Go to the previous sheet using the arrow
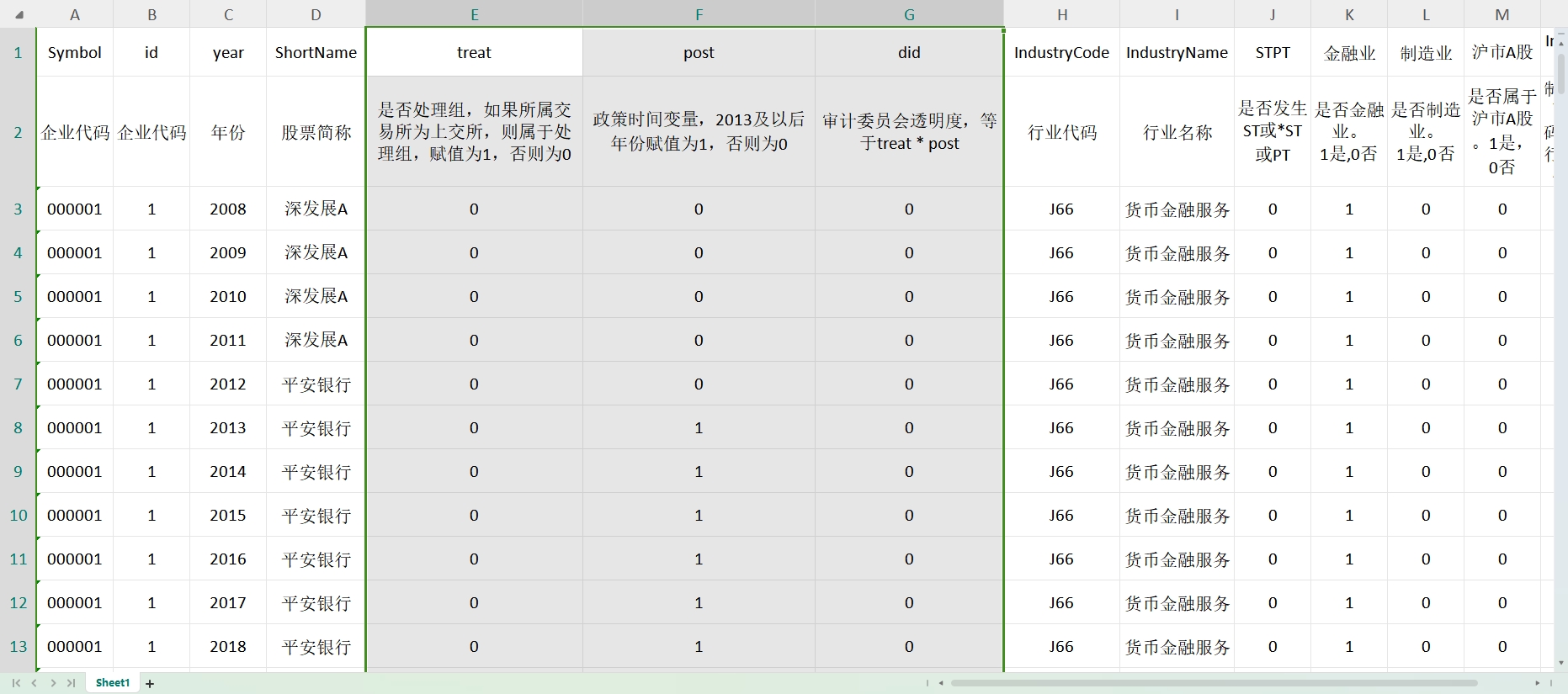 click(x=35, y=683)
